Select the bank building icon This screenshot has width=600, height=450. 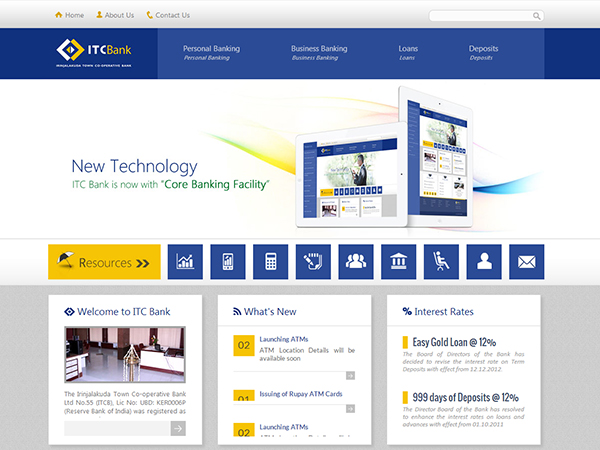click(398, 262)
